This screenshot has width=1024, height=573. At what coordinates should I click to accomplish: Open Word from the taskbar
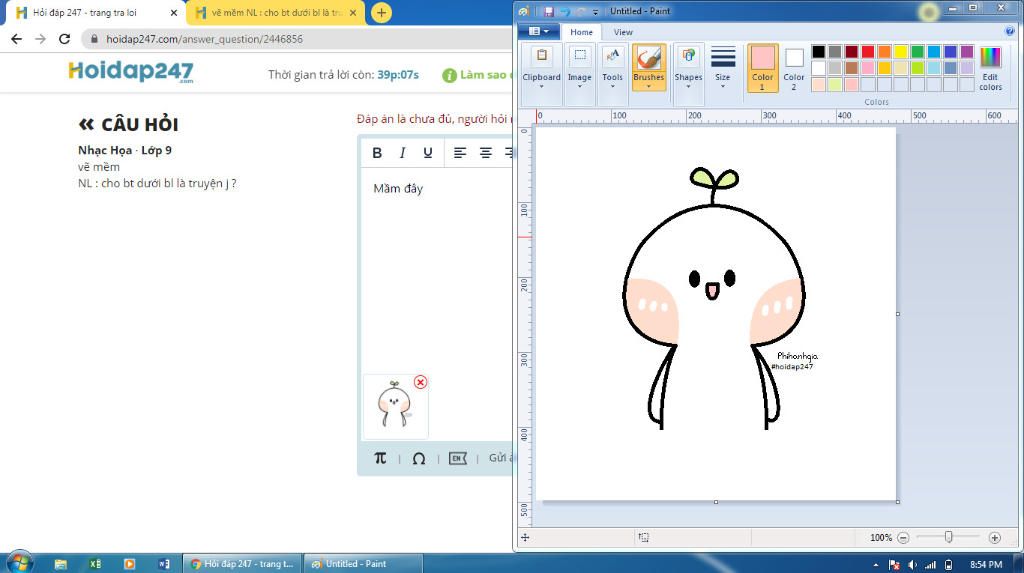coord(163,564)
